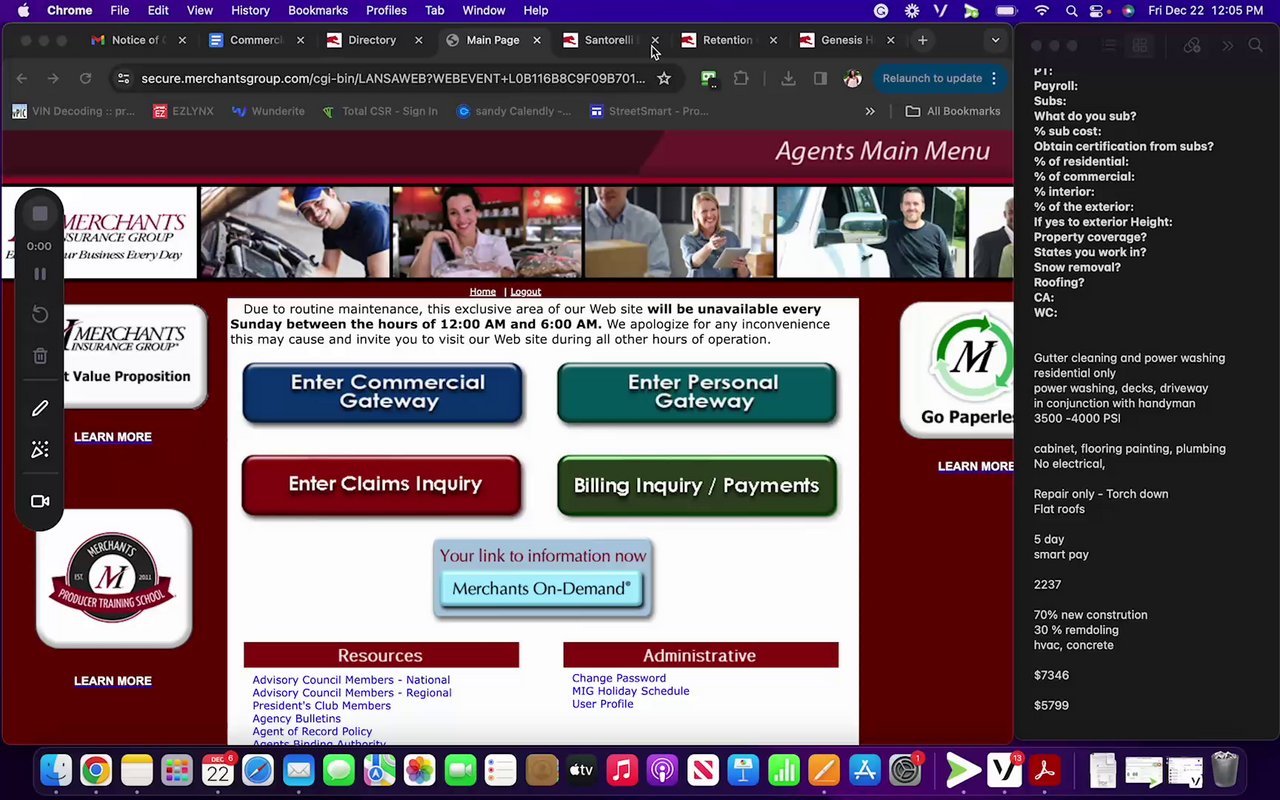Open Total CSR - Sign In bookmark
This screenshot has height=800, width=1280.
tap(379, 111)
